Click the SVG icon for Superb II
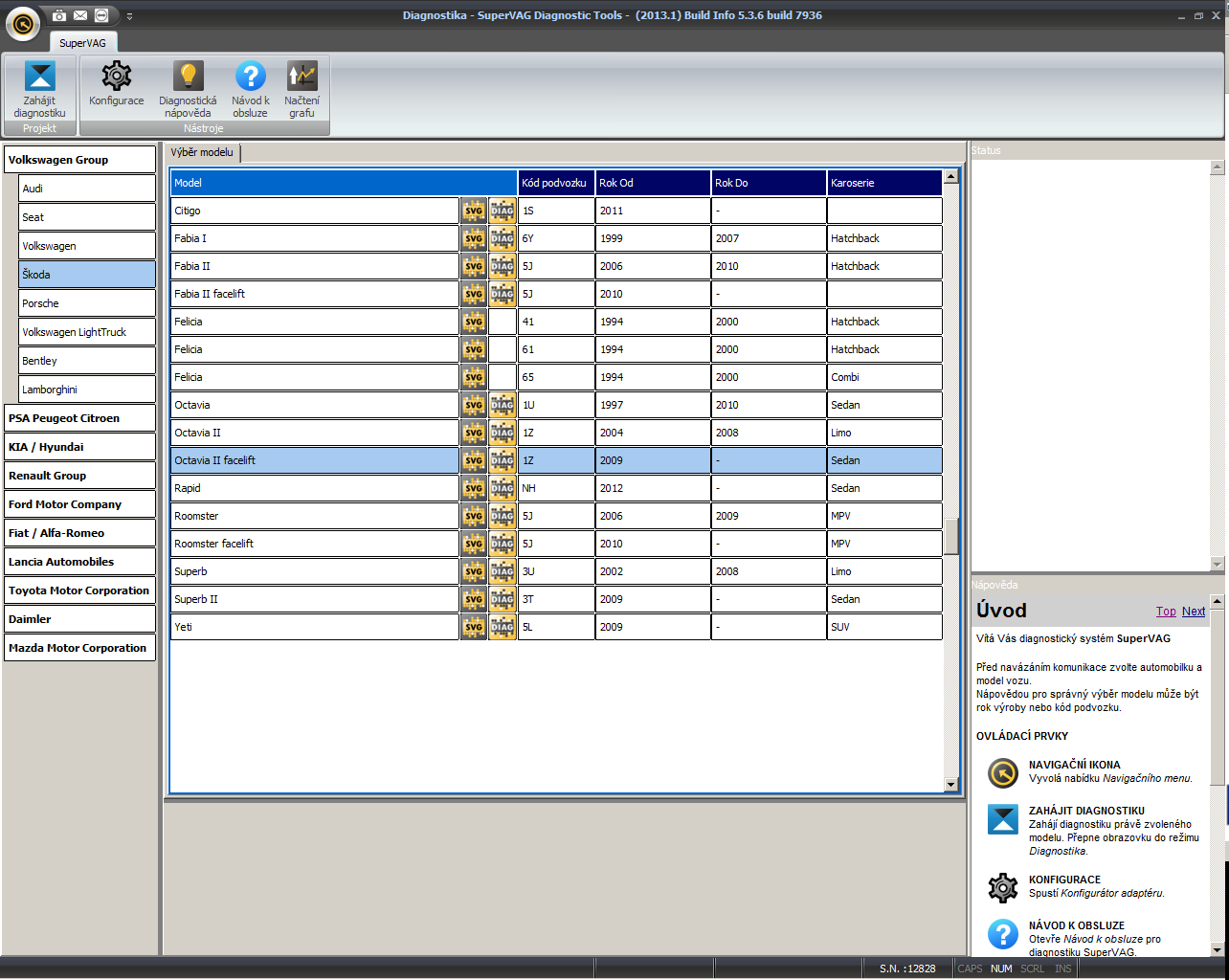1229x980 pixels. point(474,599)
